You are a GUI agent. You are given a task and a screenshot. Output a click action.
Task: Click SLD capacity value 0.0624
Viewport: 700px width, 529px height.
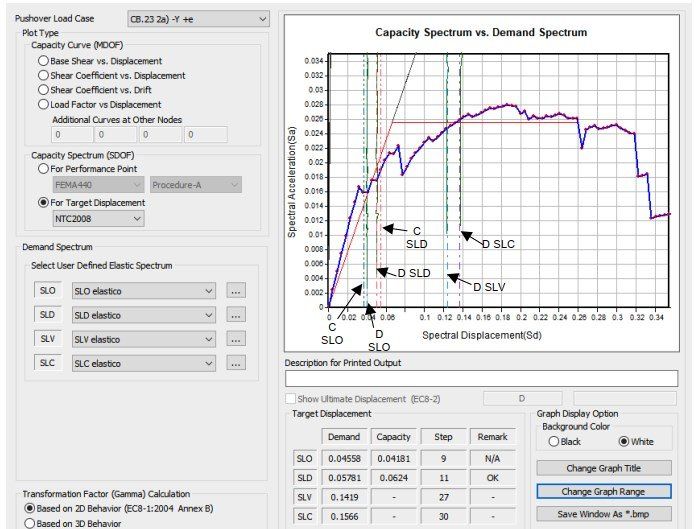[x=393, y=478]
